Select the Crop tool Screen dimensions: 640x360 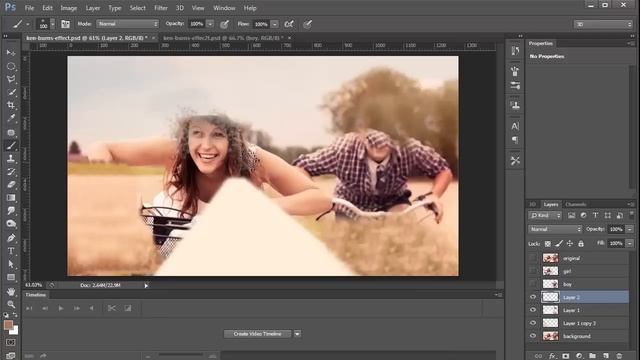tap(11, 105)
